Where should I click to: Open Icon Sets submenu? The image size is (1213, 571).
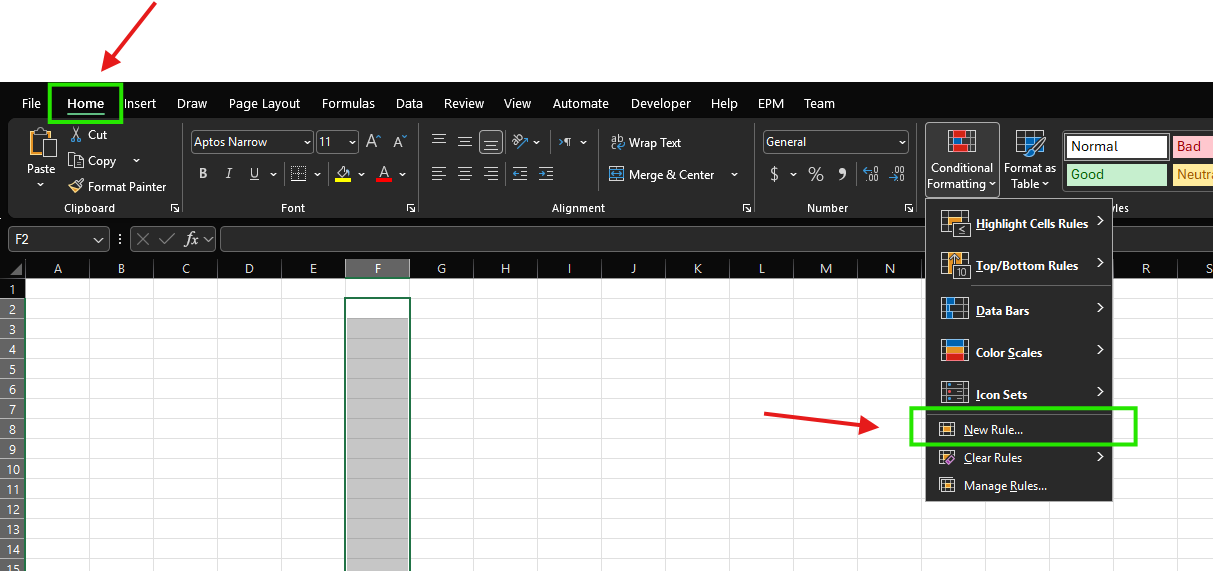click(x=1019, y=394)
